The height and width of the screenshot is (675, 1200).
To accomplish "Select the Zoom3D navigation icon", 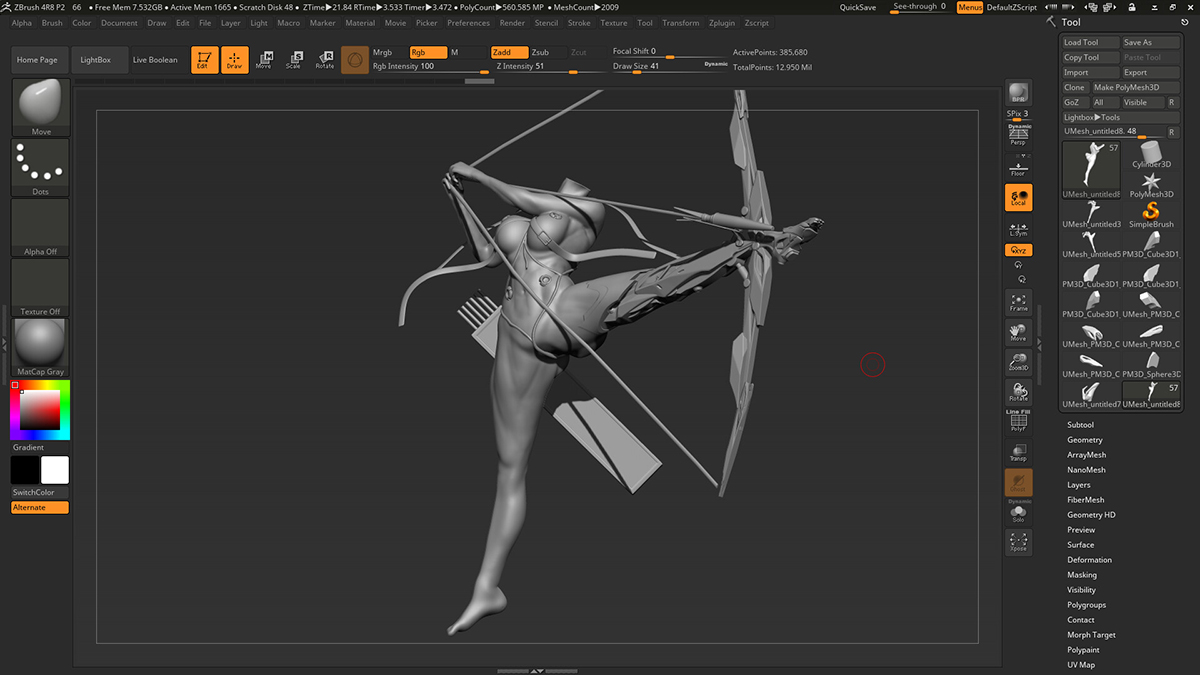I will 1018,362.
